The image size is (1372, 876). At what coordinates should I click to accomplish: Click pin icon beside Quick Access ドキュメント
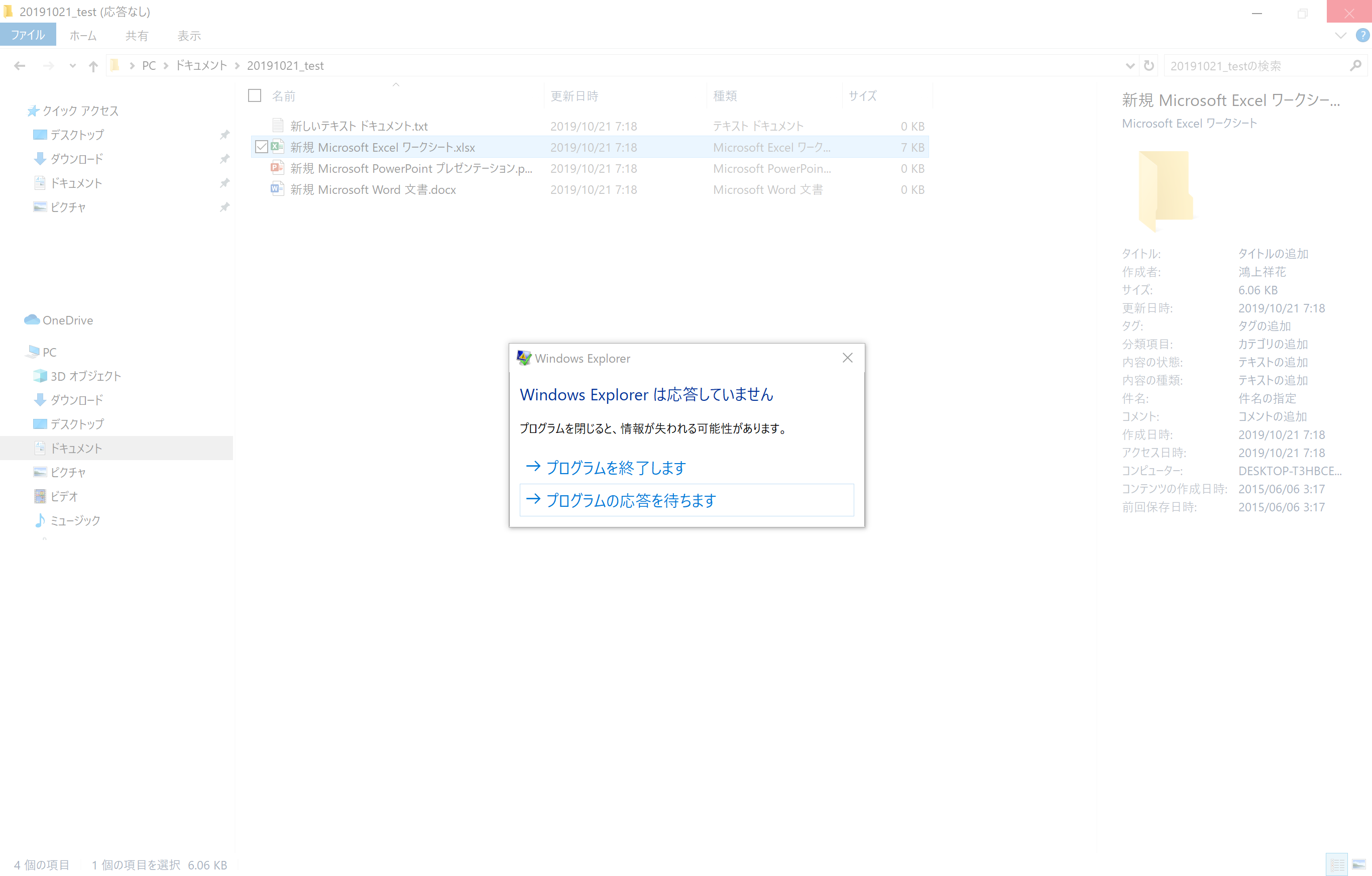click(224, 183)
